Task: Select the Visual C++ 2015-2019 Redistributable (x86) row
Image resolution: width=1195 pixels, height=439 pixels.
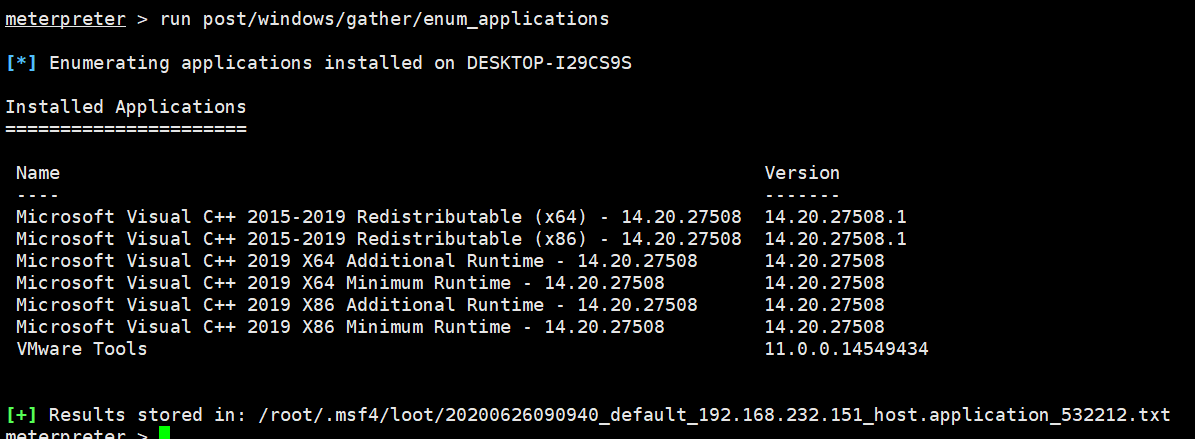Action: 461,239
